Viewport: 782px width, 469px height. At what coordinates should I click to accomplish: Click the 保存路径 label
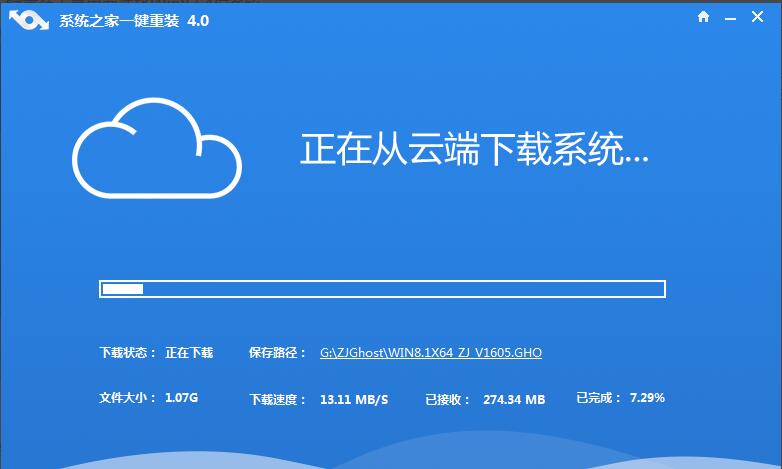277,353
